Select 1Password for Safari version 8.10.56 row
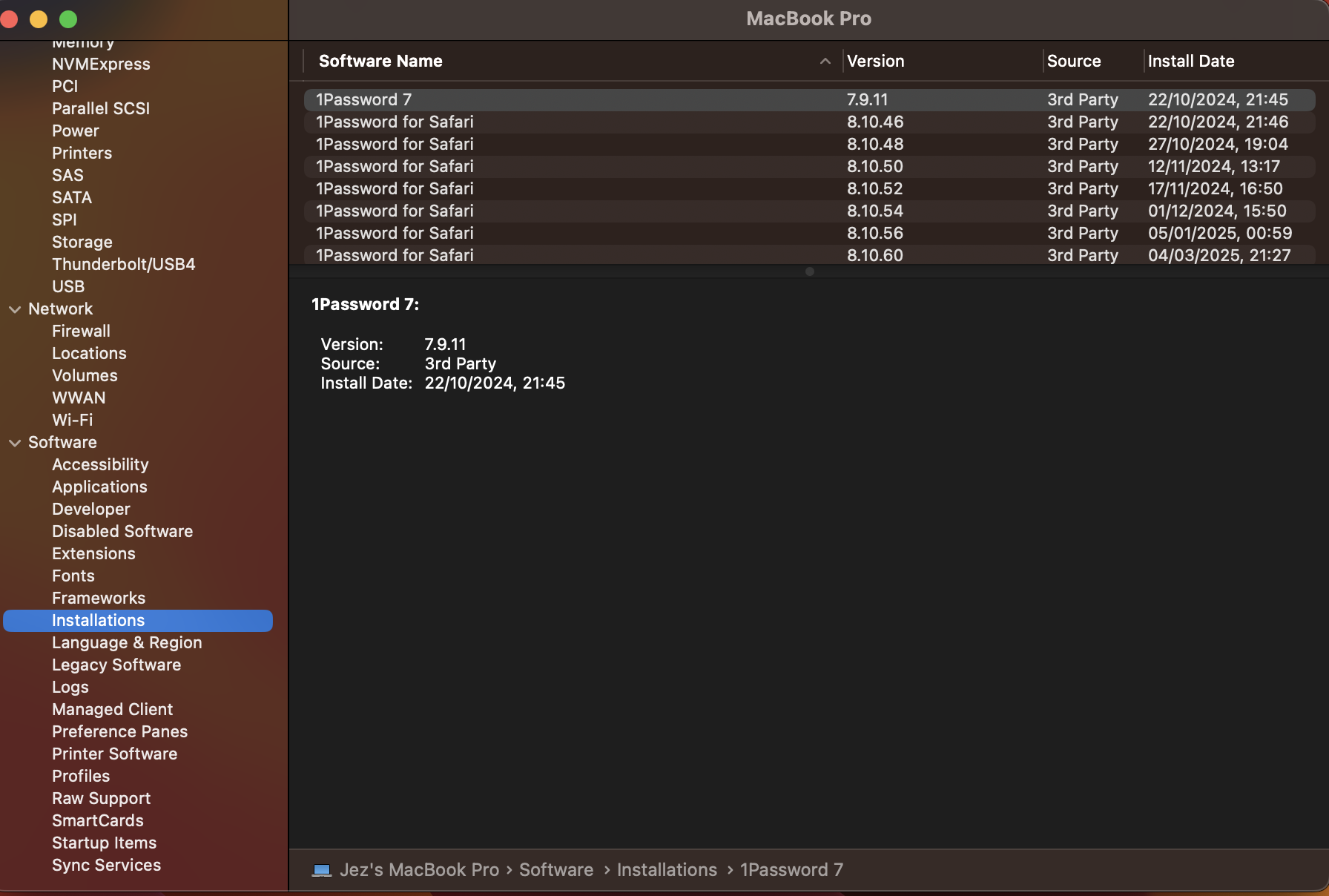This screenshot has width=1329, height=896. coord(809,234)
